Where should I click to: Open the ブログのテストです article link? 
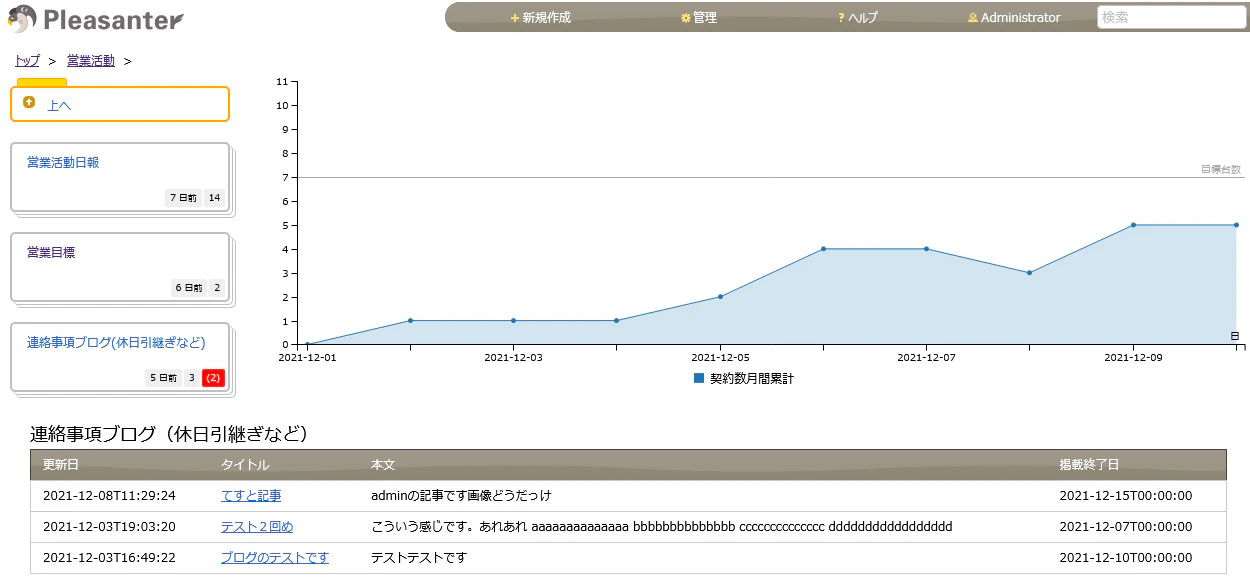point(275,558)
